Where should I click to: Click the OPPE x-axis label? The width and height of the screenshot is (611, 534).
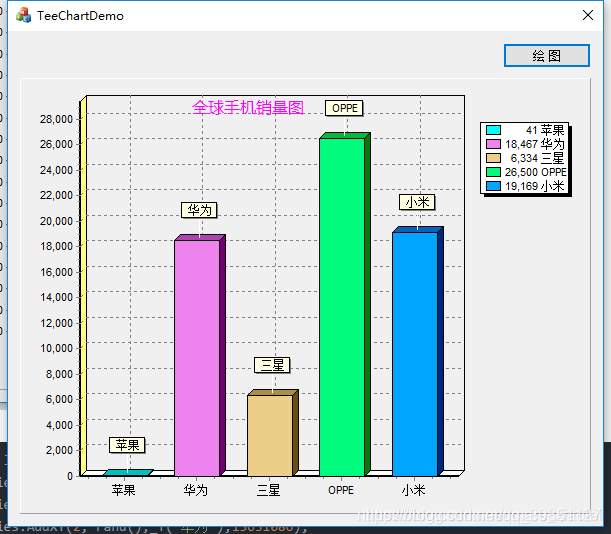pyautogui.click(x=341, y=490)
